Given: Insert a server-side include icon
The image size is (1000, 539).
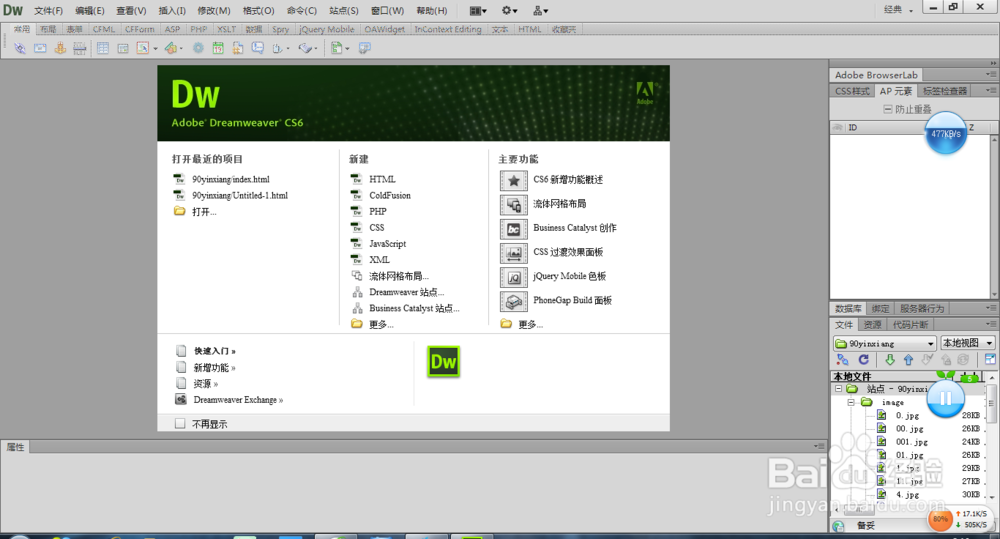Looking at the screenshot, I should 238,48.
